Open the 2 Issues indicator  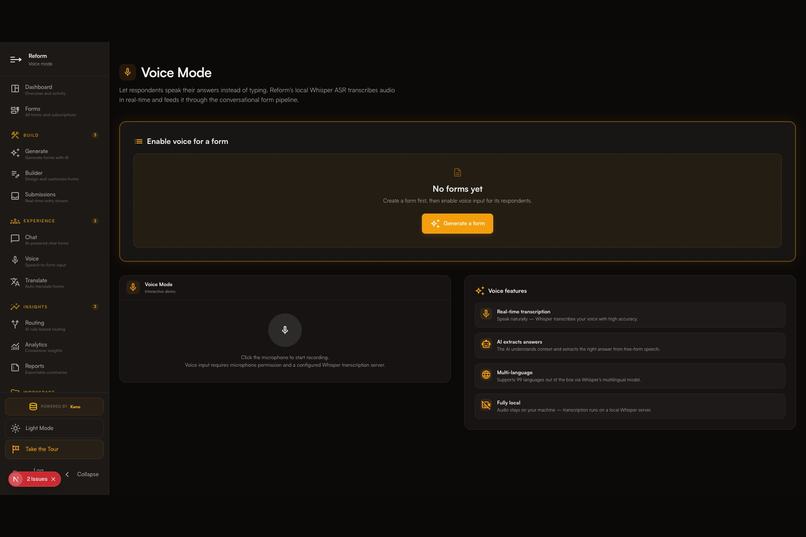pyautogui.click(x=36, y=479)
